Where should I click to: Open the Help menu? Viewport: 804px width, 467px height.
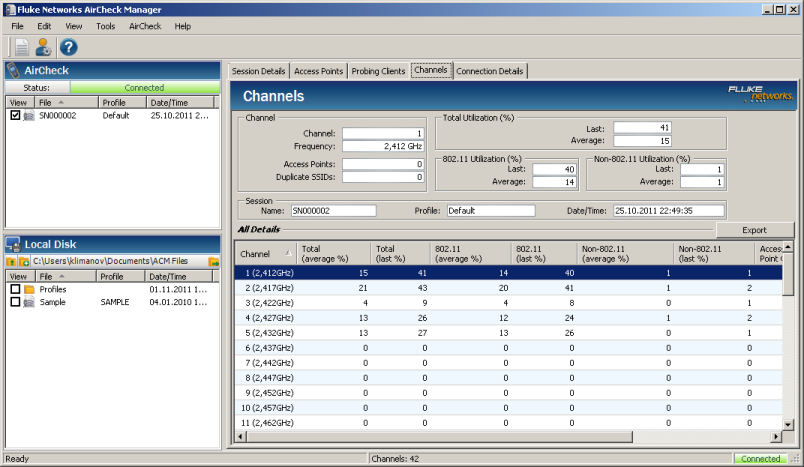click(x=183, y=26)
